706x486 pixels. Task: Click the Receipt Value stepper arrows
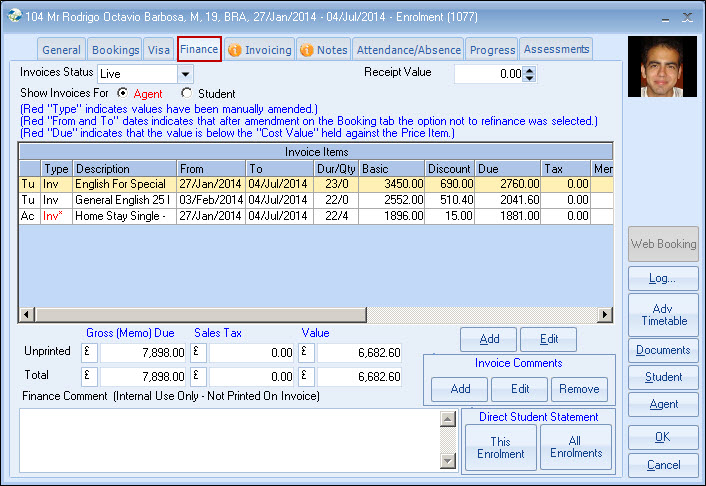point(530,73)
